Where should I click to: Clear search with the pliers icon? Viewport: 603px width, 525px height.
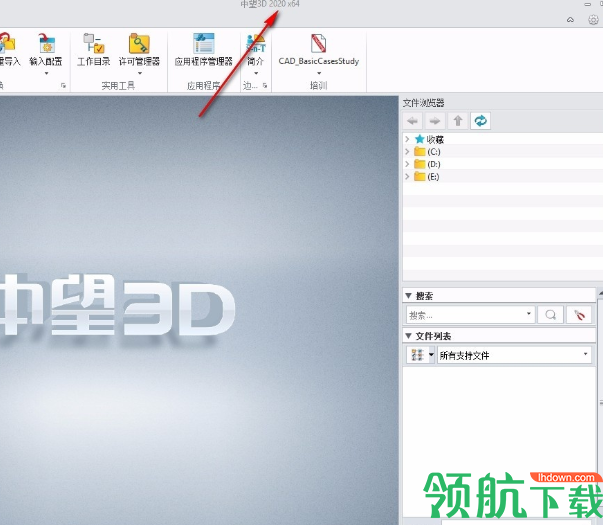579,315
